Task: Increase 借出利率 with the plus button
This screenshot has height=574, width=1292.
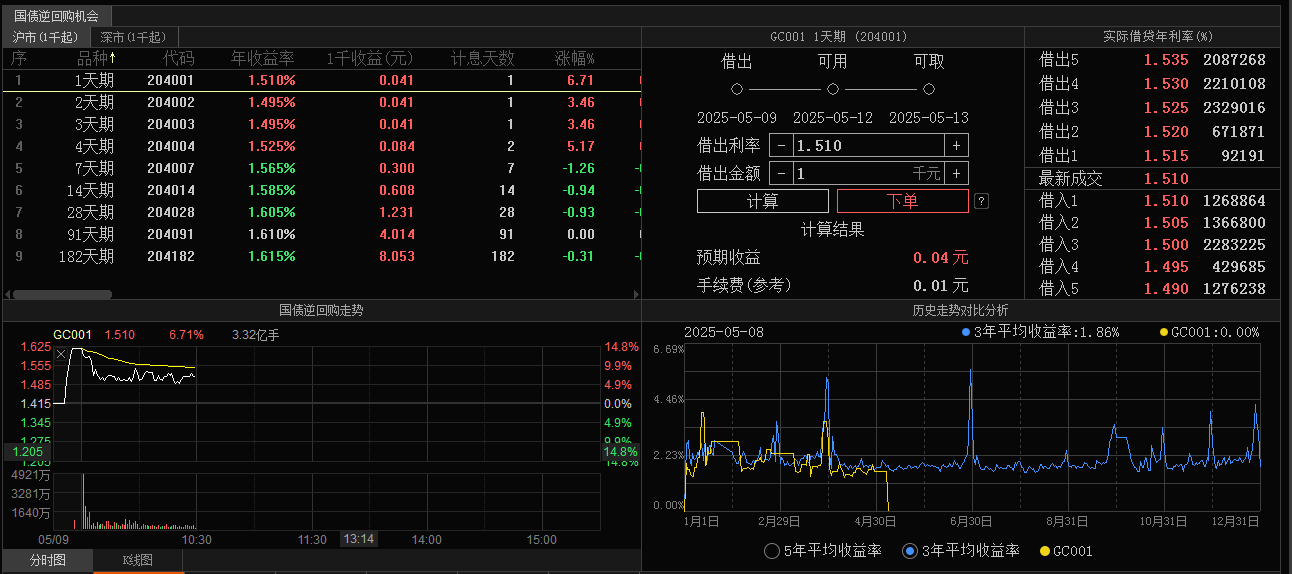Action: (x=957, y=146)
